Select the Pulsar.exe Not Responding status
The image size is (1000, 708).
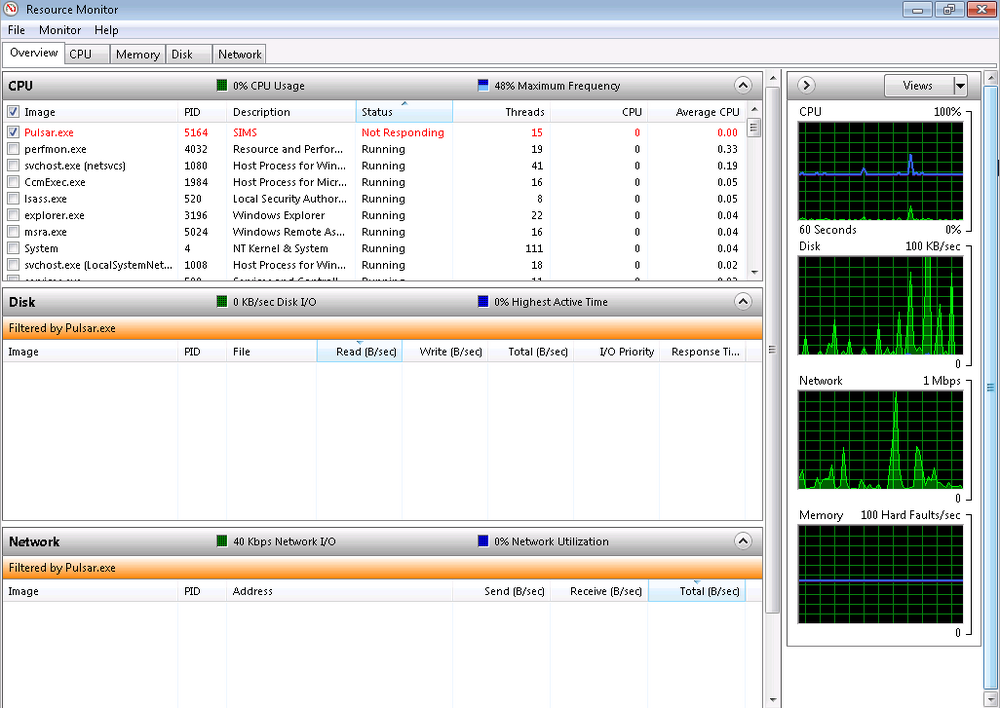tap(402, 132)
